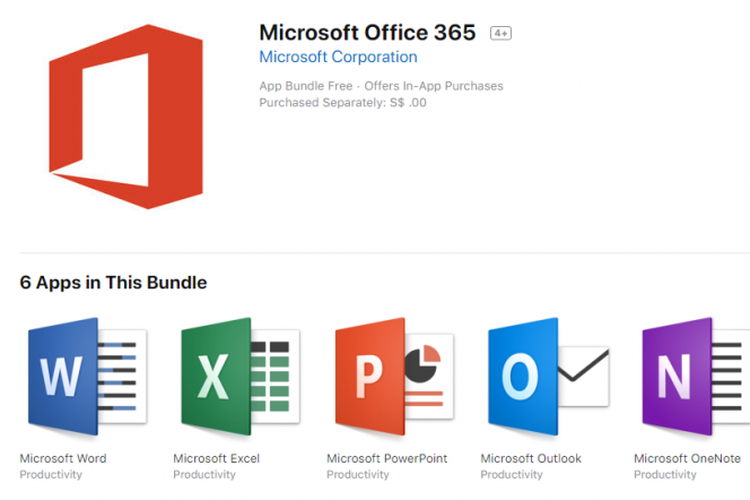The image size is (750, 500).
Task: Click the Microsoft Word name label
Action: 63,458
